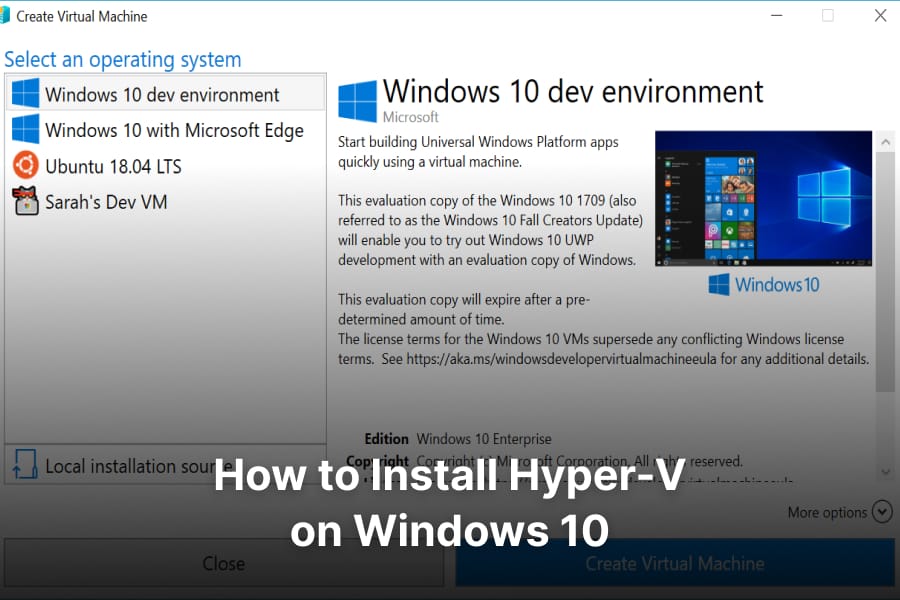This screenshot has height=600, width=900.
Task: Select Windows 10 with Microsoft Edge
Action: click(165, 130)
